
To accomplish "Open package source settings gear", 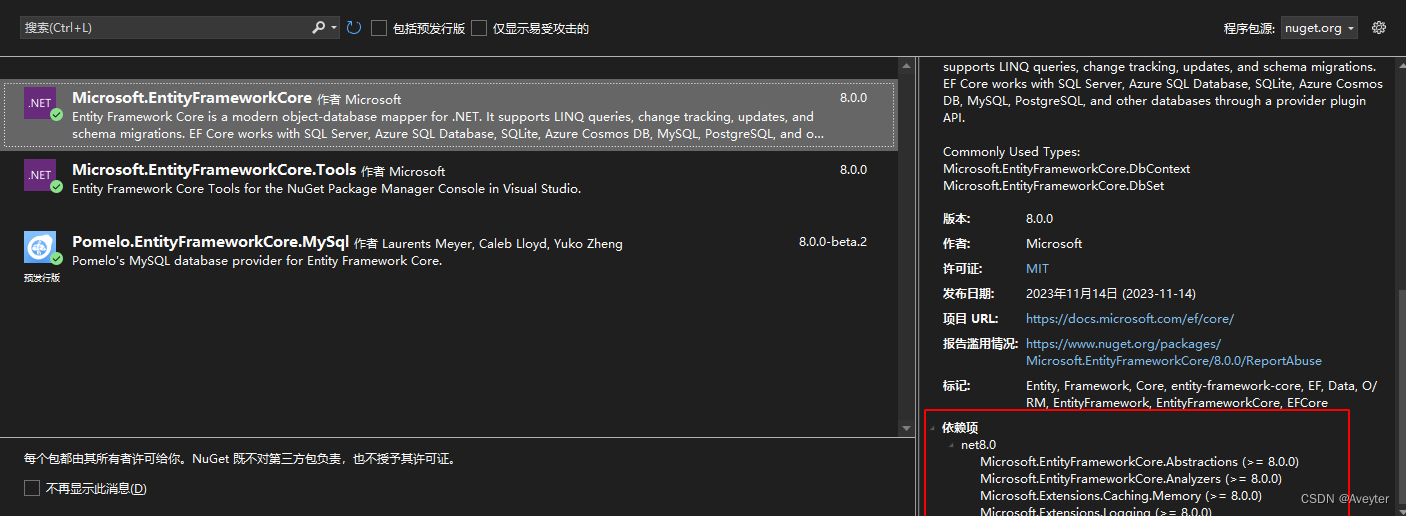I will [x=1379, y=28].
